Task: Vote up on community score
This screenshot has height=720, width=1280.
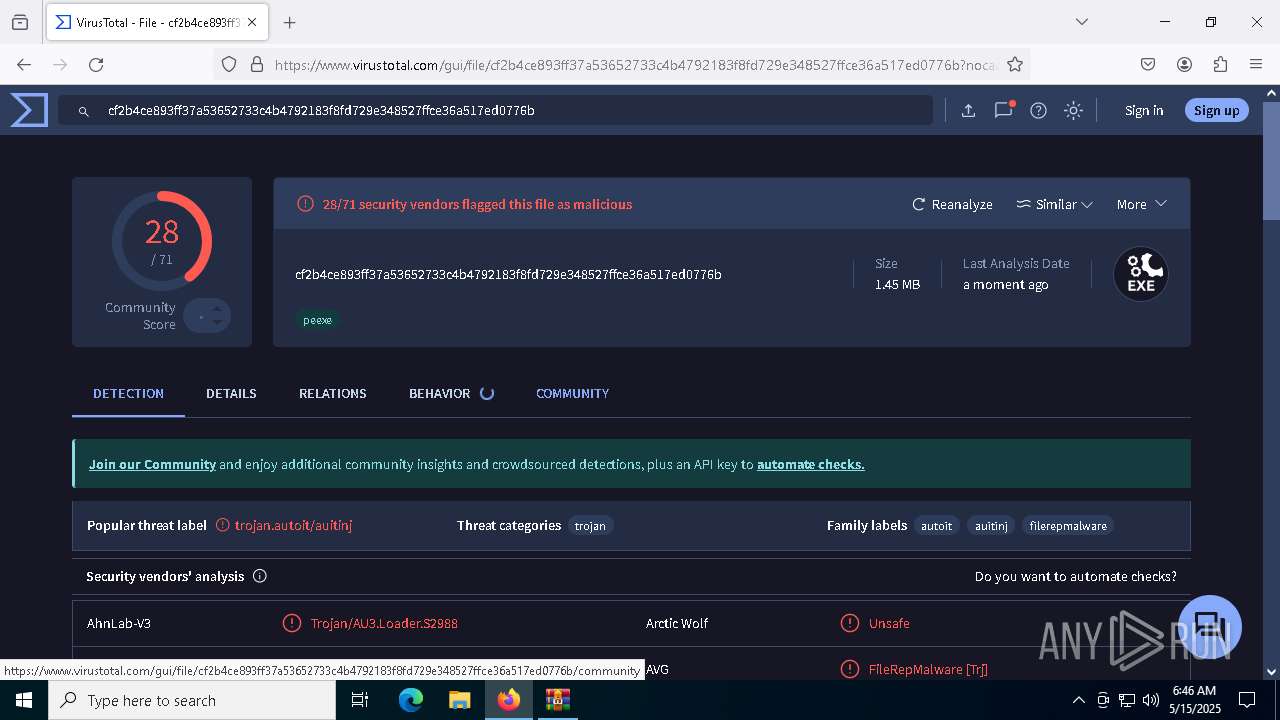Action: (x=217, y=309)
